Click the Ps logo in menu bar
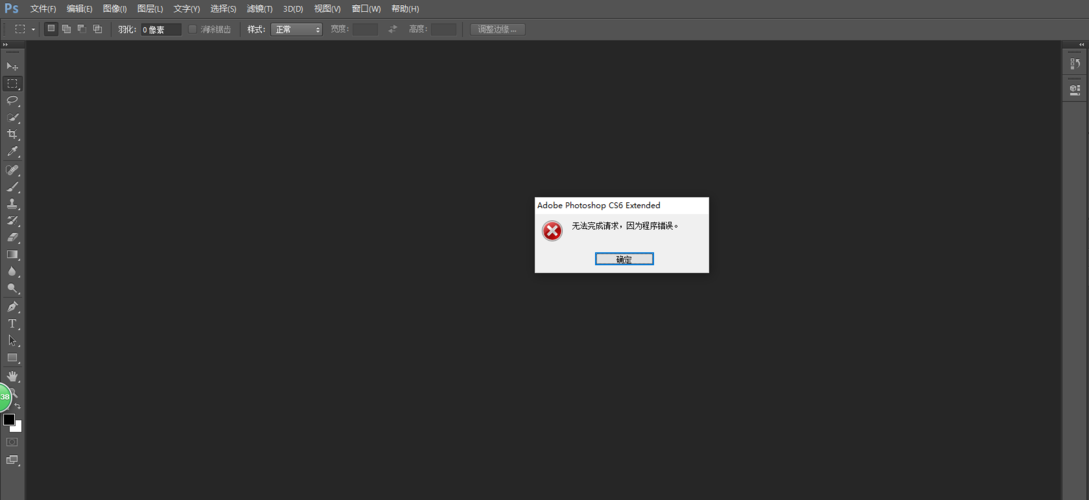This screenshot has height=500, width=1089. click(x=11, y=8)
